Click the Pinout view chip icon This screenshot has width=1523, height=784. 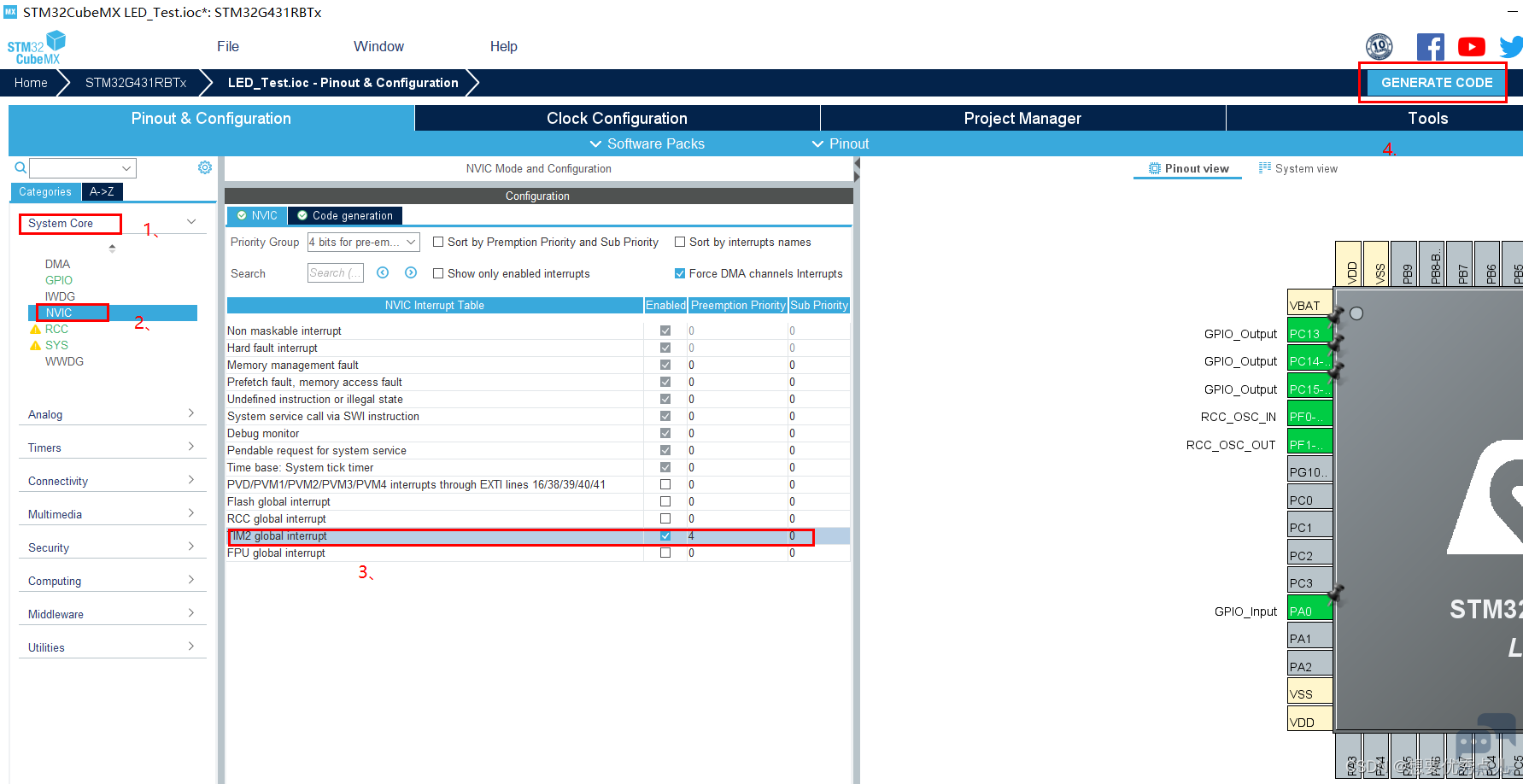[1155, 168]
